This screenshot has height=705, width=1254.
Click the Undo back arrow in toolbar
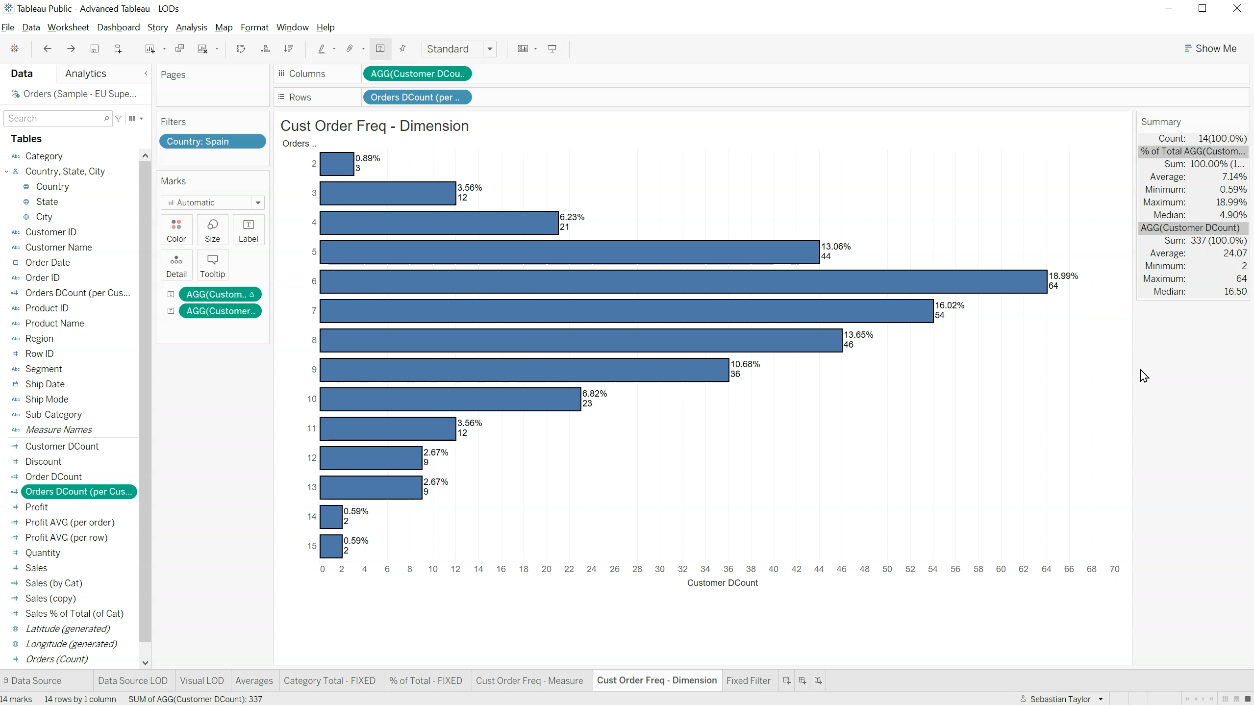pyautogui.click(x=47, y=49)
